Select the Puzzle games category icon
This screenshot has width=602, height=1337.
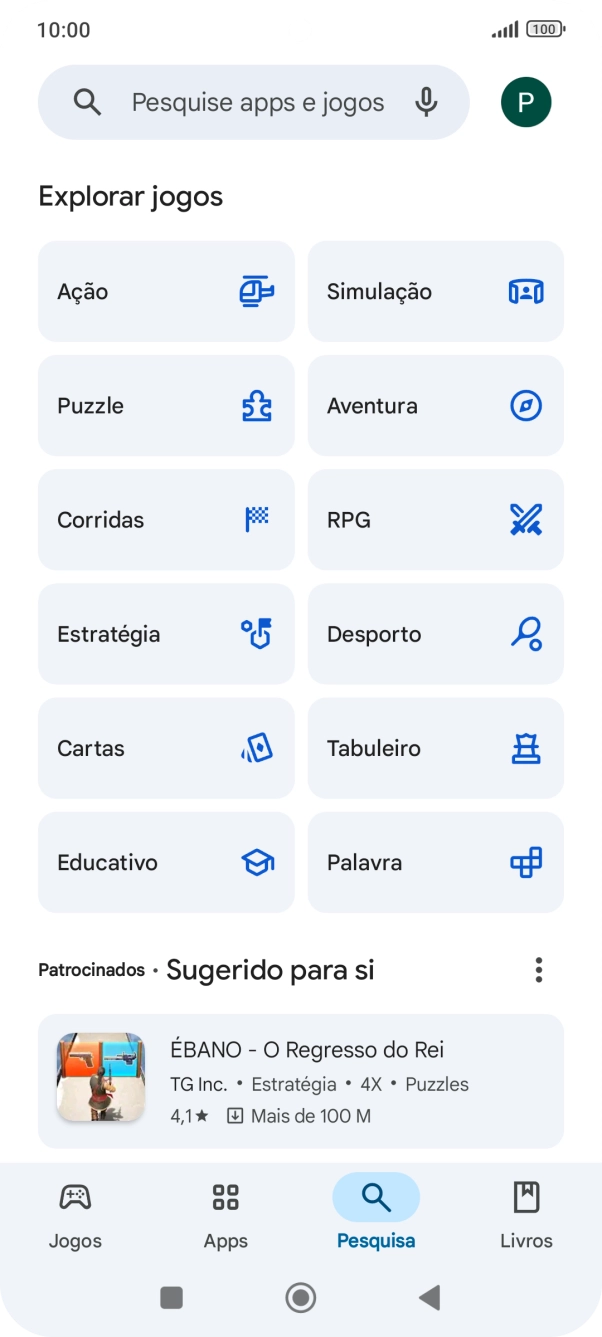pos(257,405)
